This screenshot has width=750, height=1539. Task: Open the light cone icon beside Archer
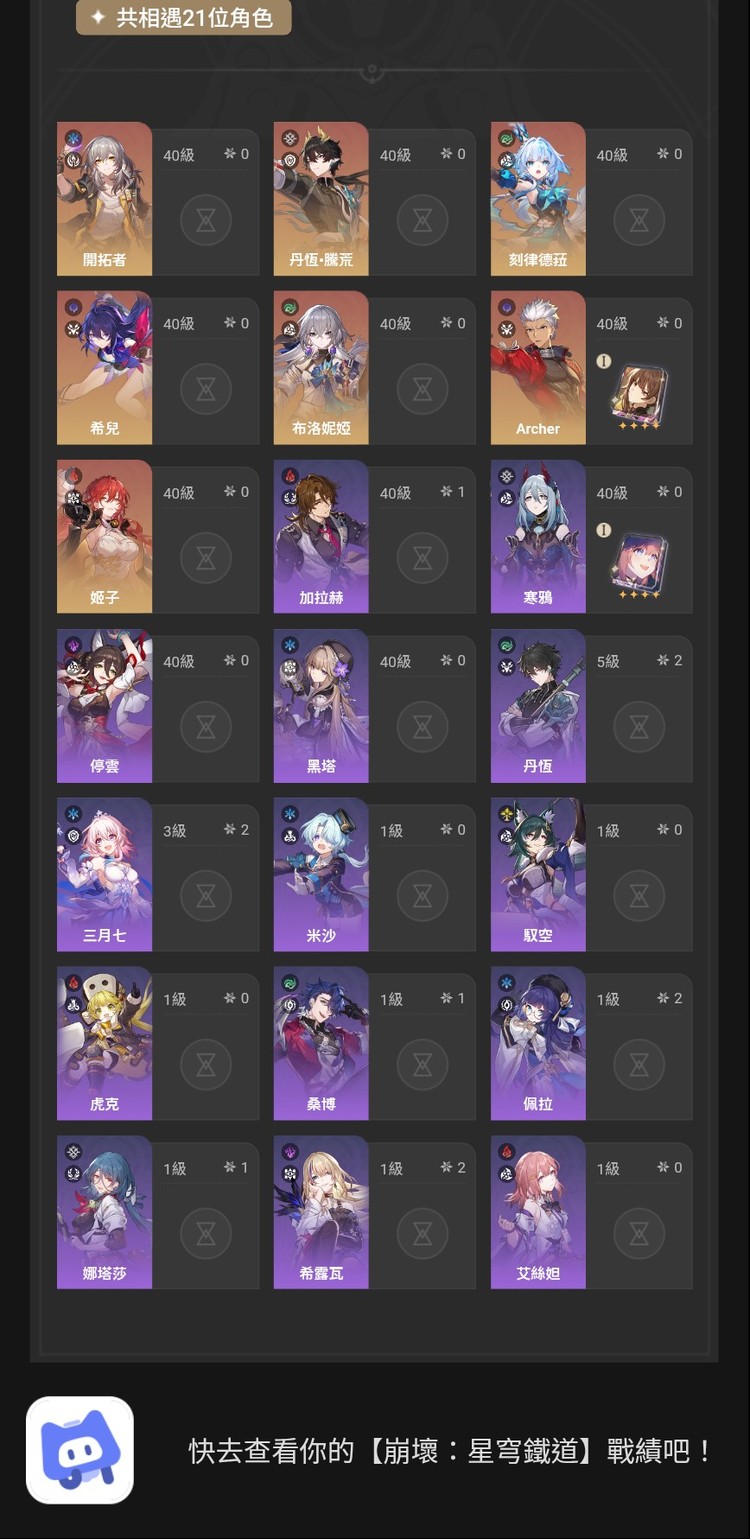click(x=639, y=397)
